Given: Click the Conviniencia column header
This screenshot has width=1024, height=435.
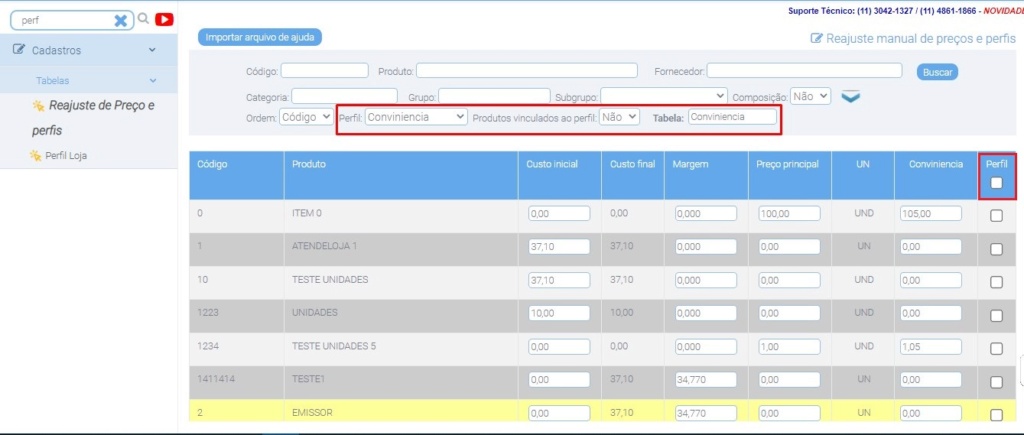Looking at the screenshot, I should pyautogui.click(x=936, y=165).
